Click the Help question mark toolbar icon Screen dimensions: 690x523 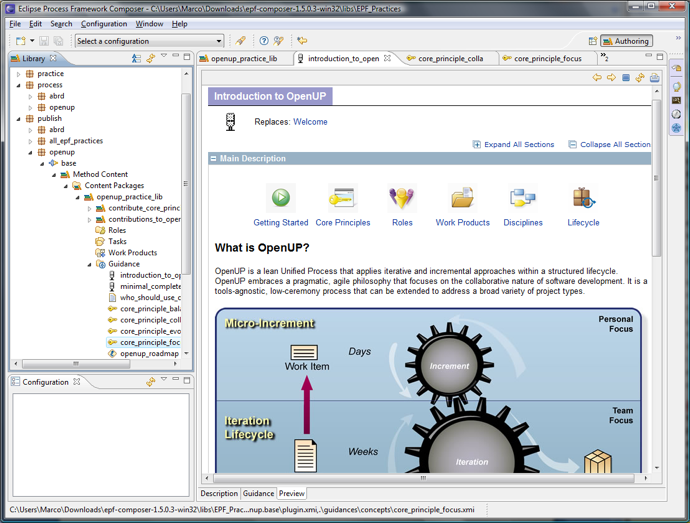pos(264,41)
